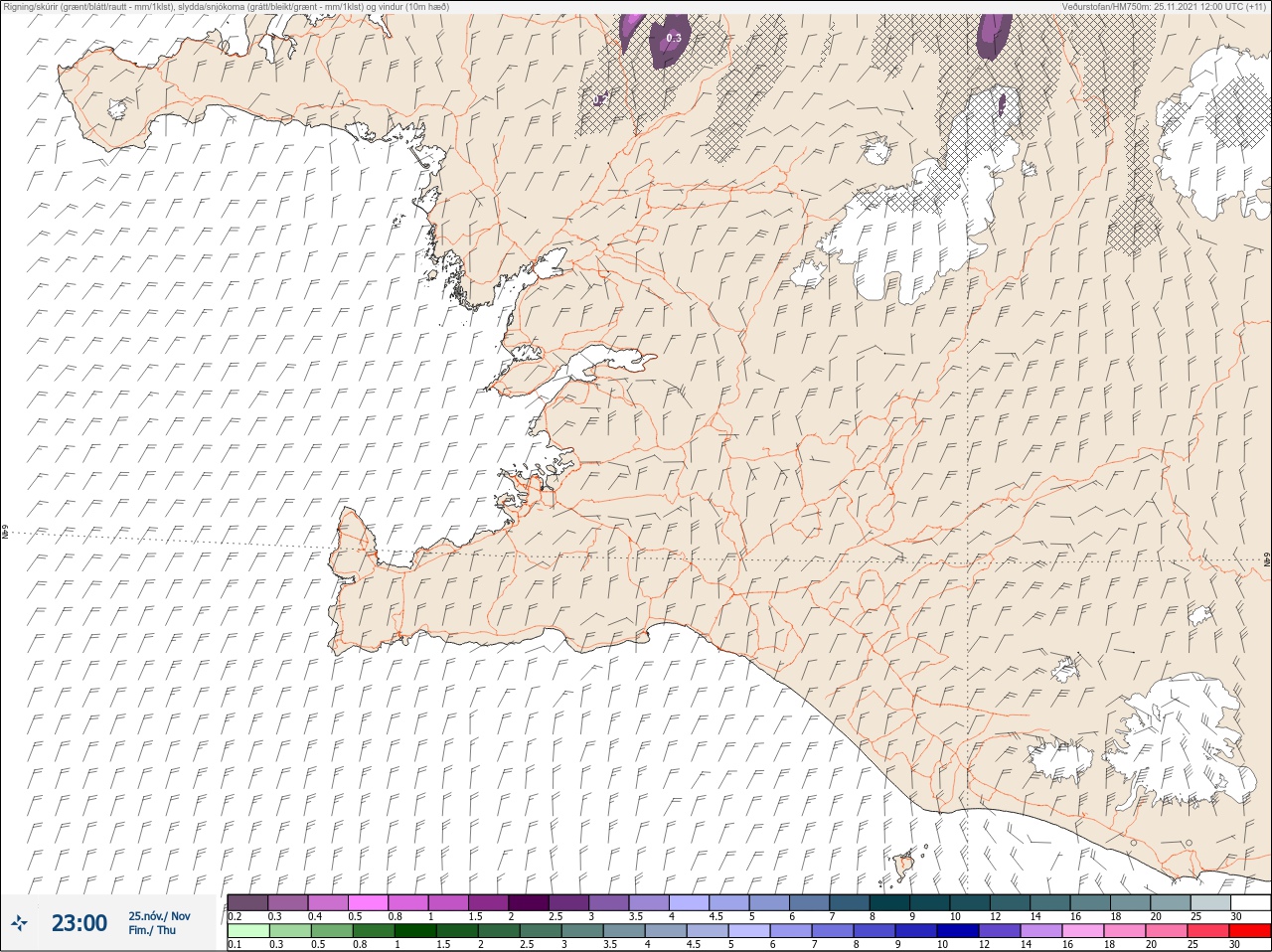
Task: Click the large purple precipitation blob labeled 0.3
Action: pyautogui.click(x=671, y=40)
